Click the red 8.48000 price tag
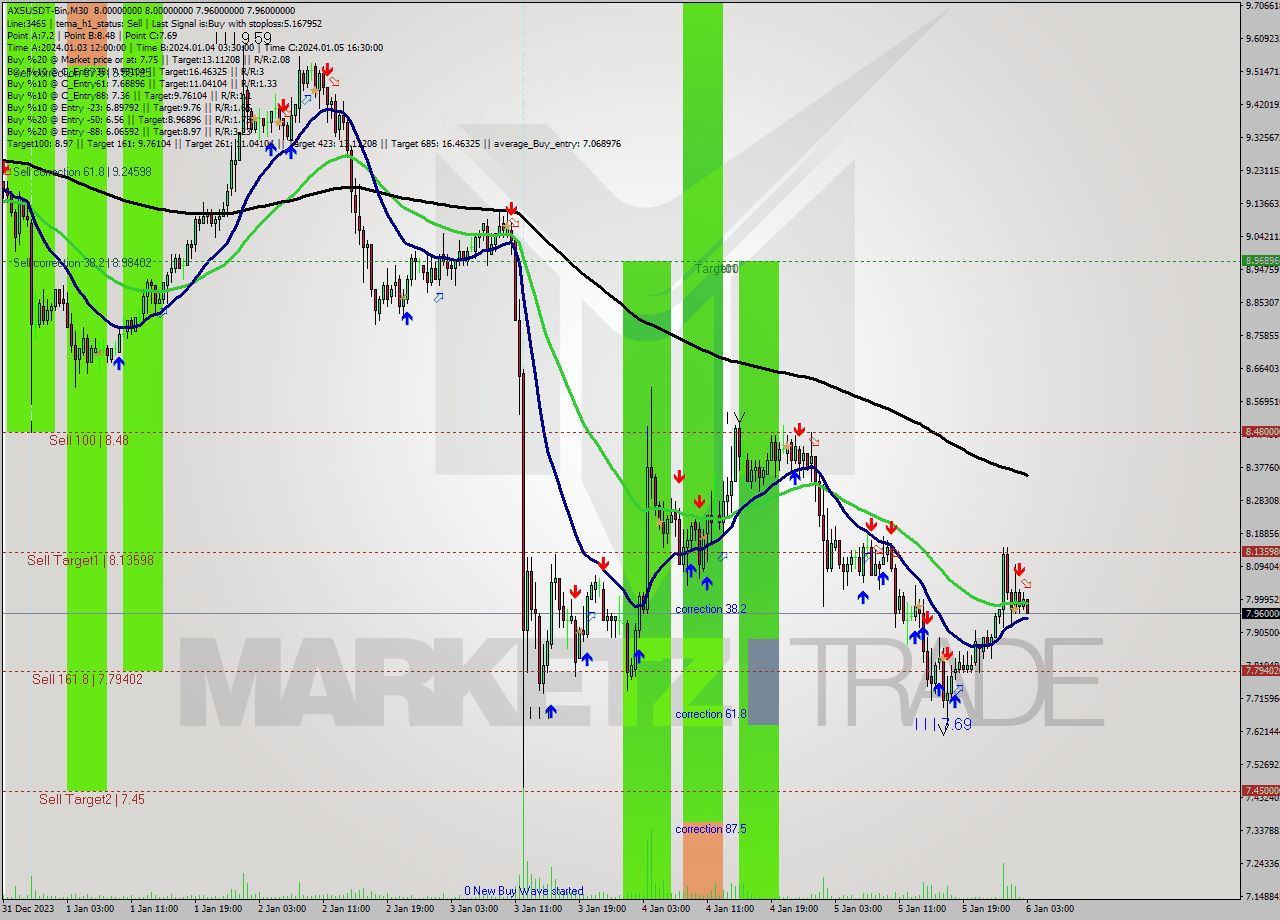This screenshot has width=1280, height=920. (x=1260, y=432)
